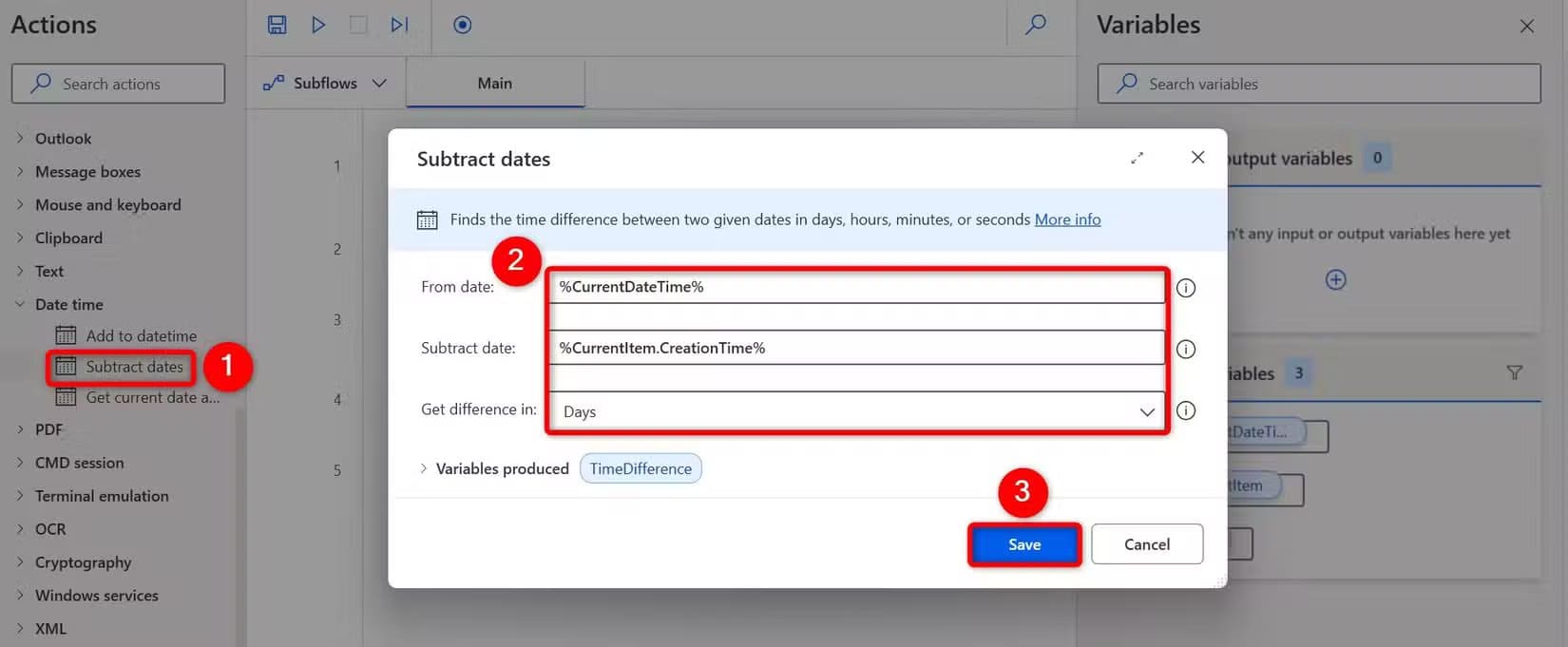The height and width of the screenshot is (647, 1568).
Task: Click the TimeDifference variable chip
Action: (641, 468)
